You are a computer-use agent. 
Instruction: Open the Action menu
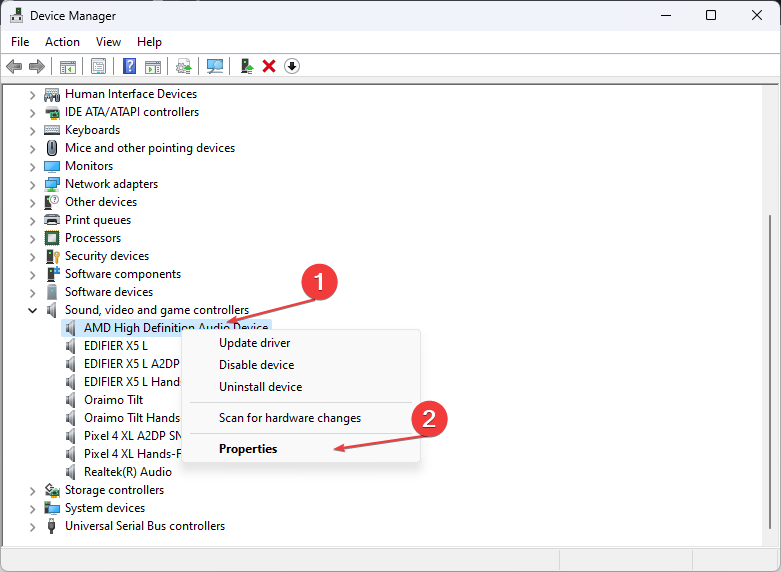[62, 42]
